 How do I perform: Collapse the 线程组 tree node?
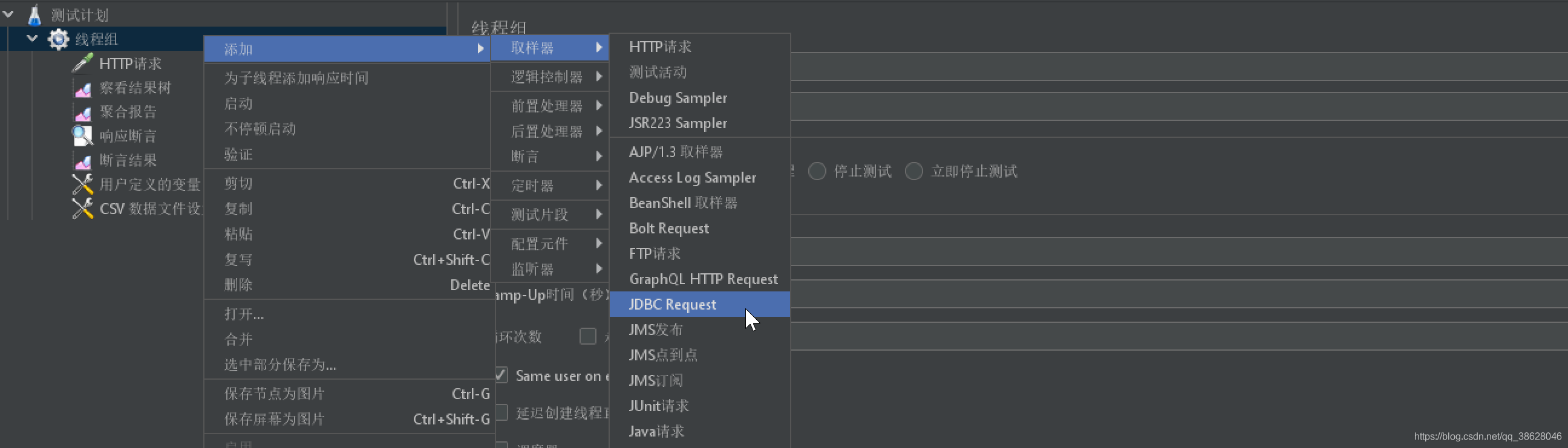(x=32, y=38)
